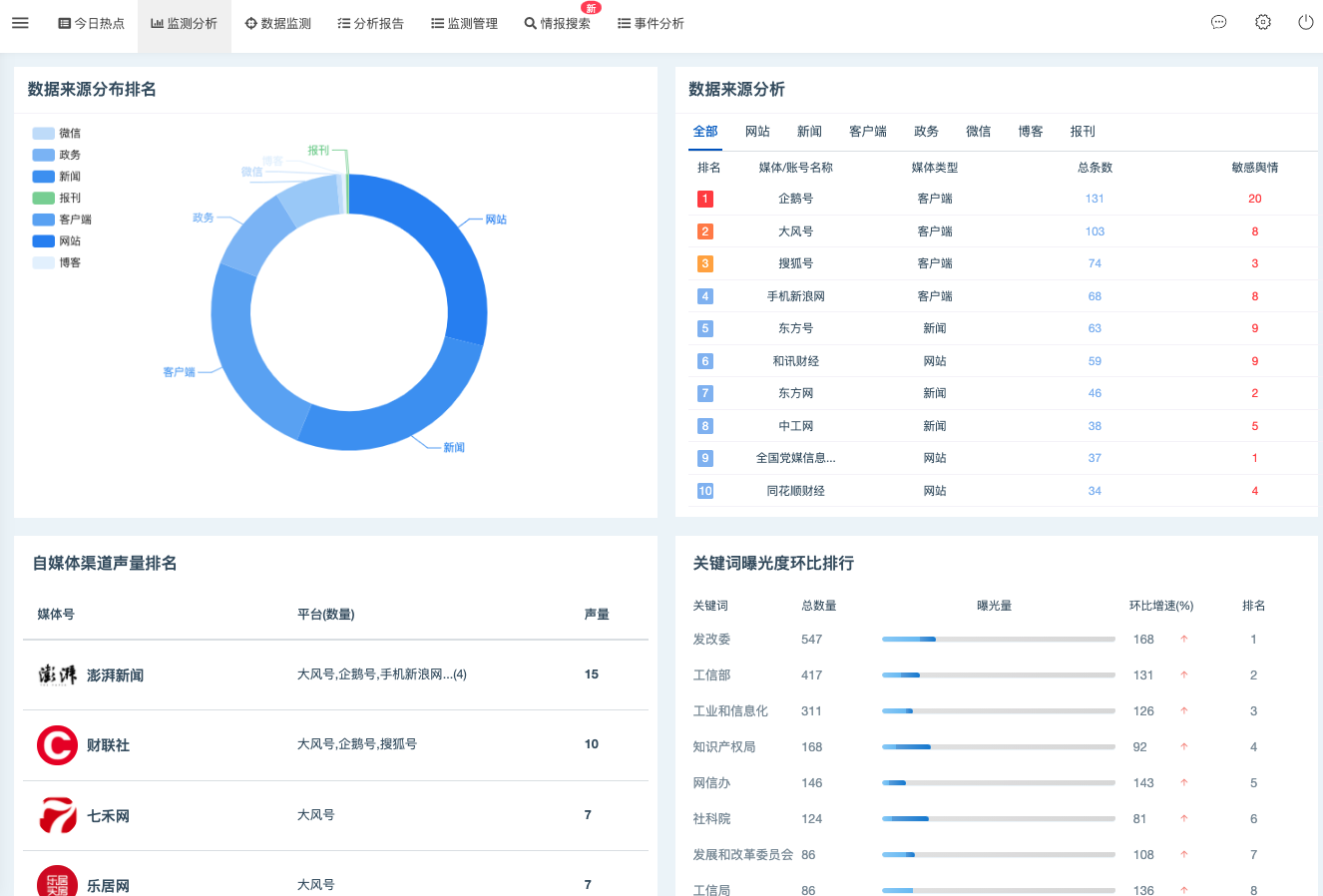Click the power logout icon
Screen dimensions: 1323x896
click(x=1308, y=22)
